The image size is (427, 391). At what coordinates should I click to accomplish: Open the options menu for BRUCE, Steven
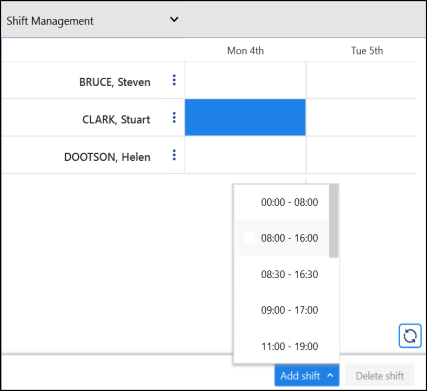(x=174, y=80)
